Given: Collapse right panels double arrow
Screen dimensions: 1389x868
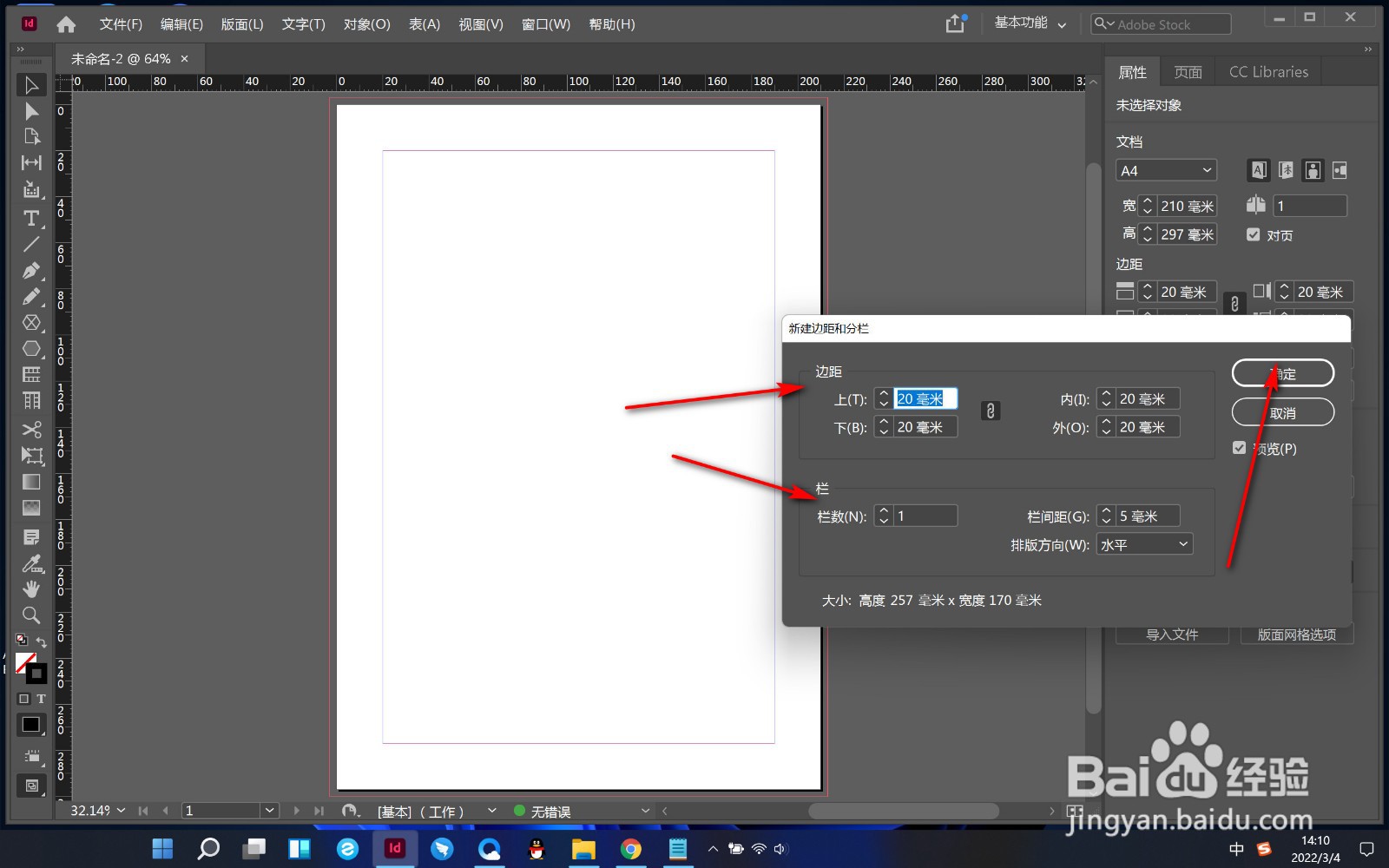Looking at the screenshot, I should pyautogui.click(x=1368, y=49).
